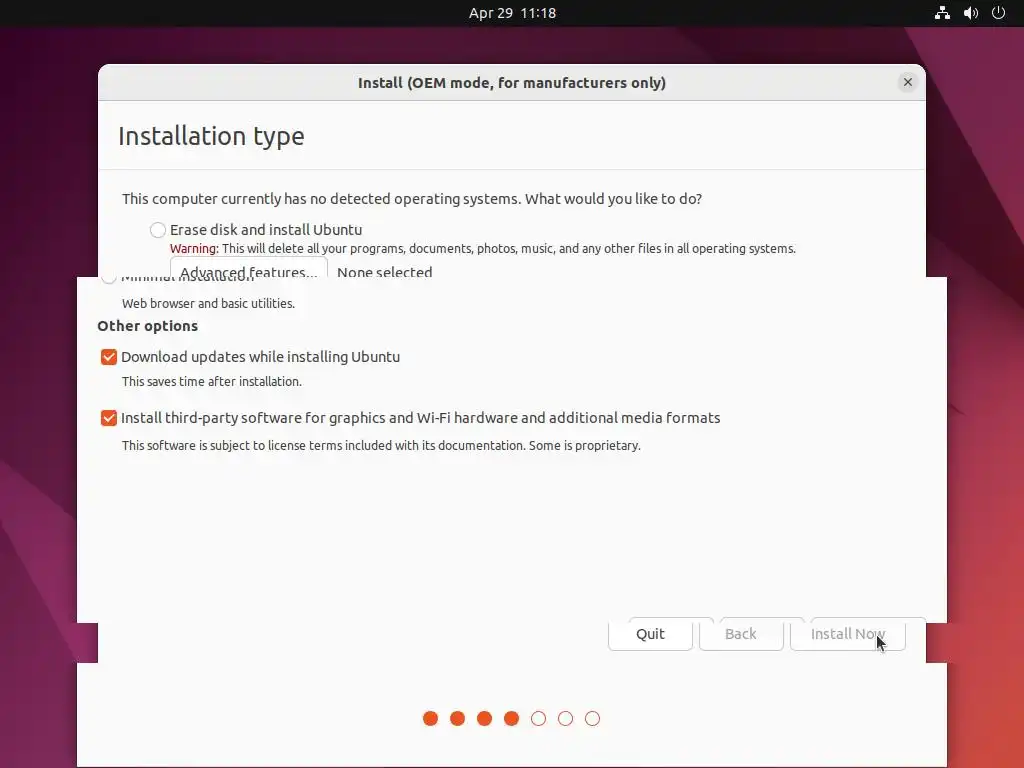Click the 'None selected' text
The image size is (1024, 768).
tap(385, 272)
